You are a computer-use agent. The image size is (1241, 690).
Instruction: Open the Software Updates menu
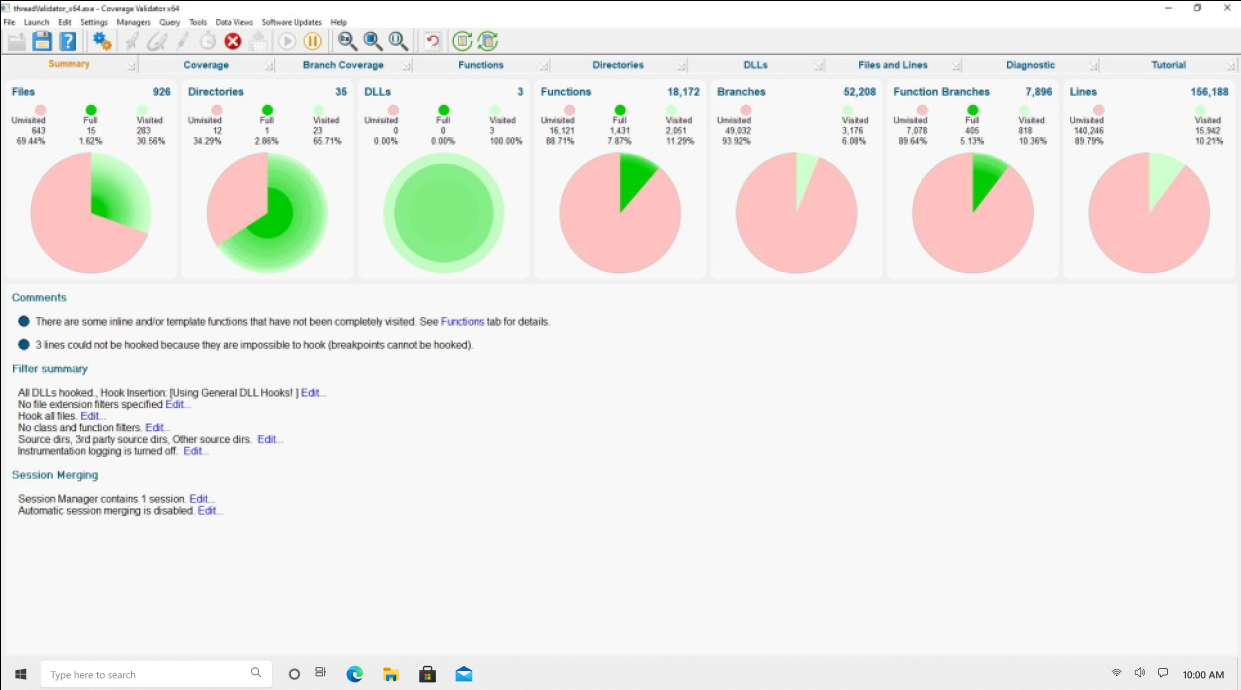point(292,22)
